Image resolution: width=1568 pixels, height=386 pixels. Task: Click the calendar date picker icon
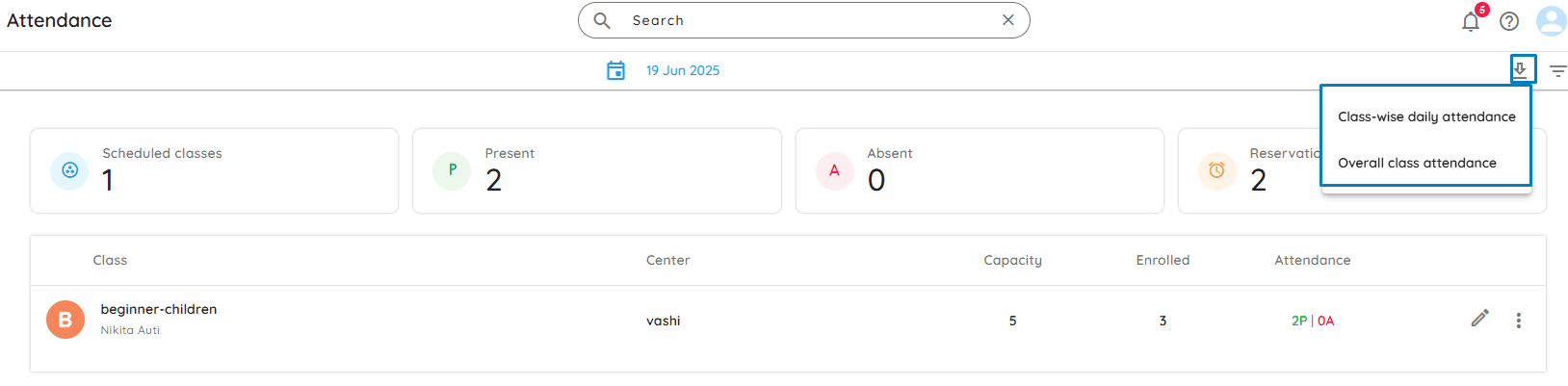[615, 70]
